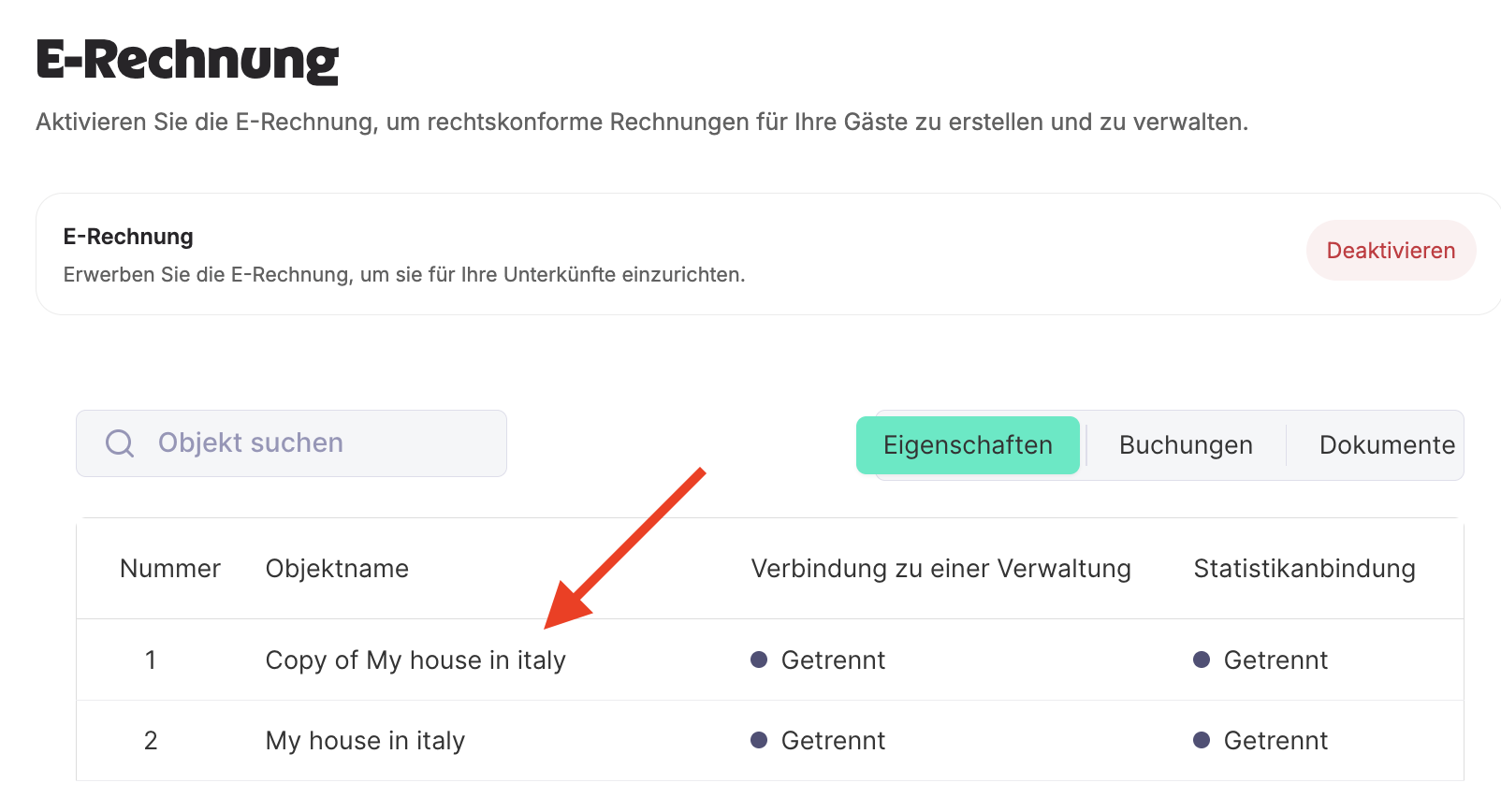The width and height of the screenshot is (1501, 812).
Task: Click the Objektname column header
Action: point(337,569)
